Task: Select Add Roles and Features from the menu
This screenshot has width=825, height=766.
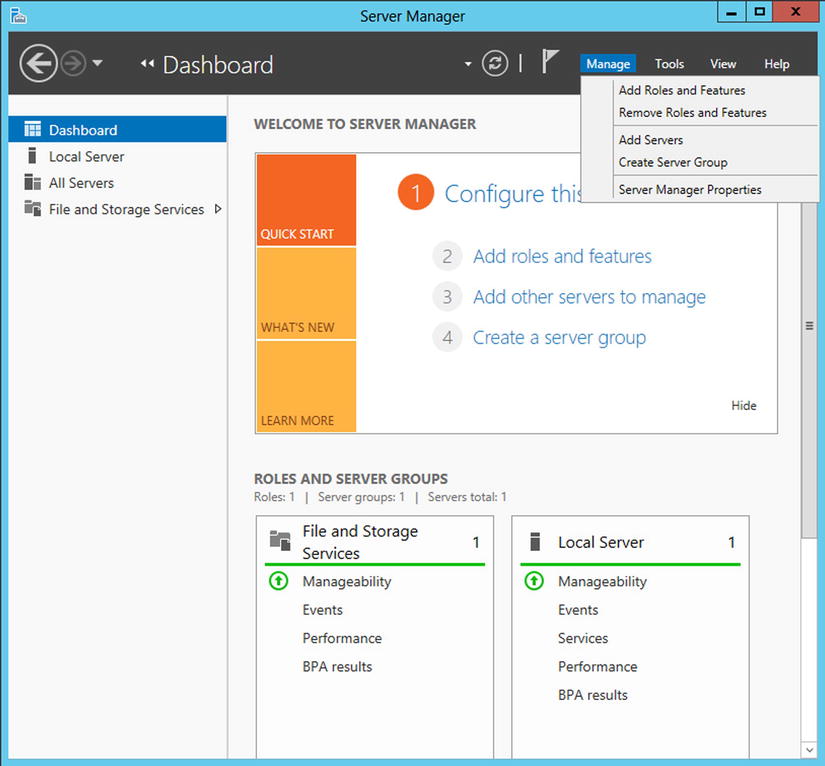Action: tap(682, 90)
